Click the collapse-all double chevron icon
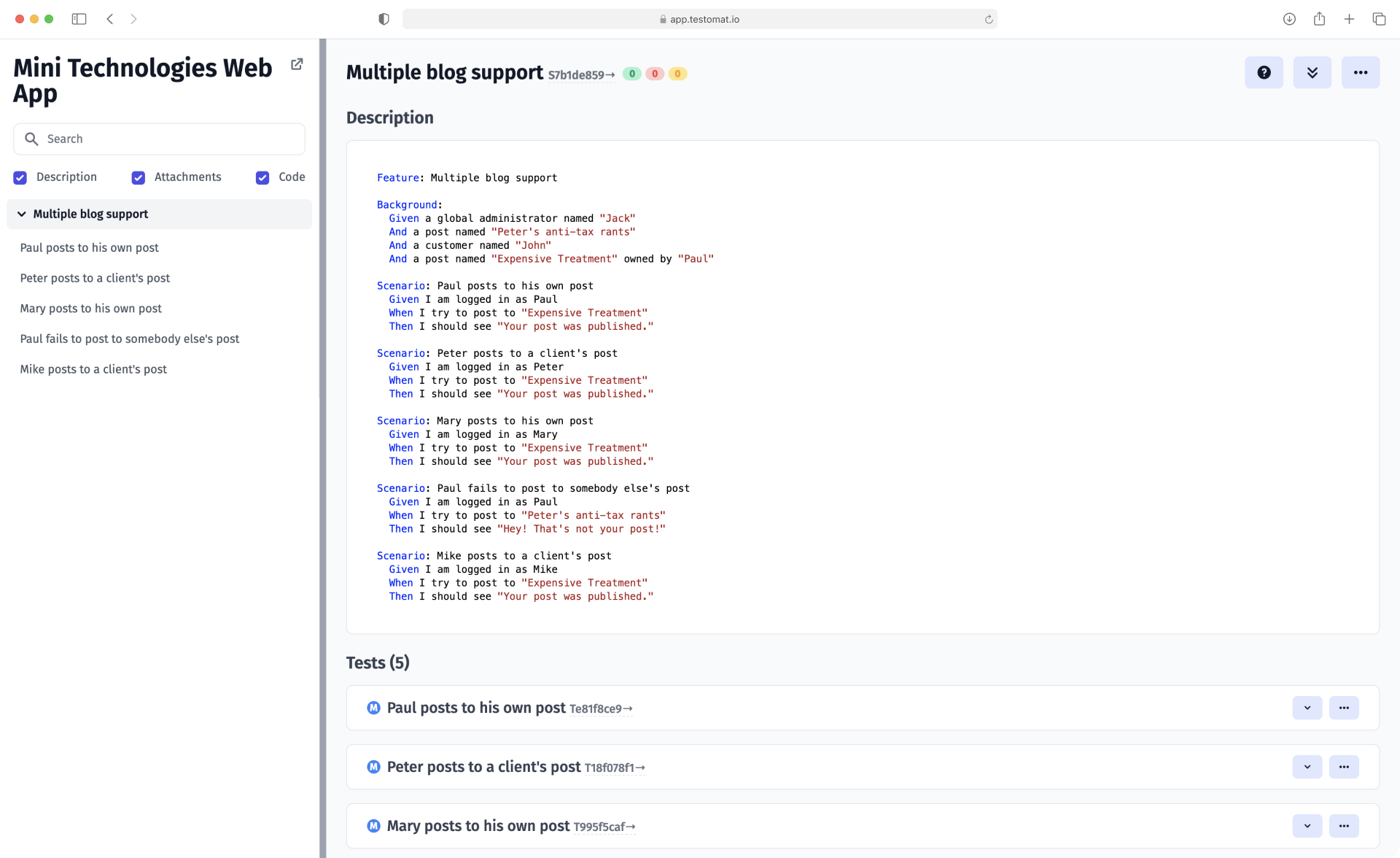The width and height of the screenshot is (1400, 858). pyautogui.click(x=1312, y=72)
